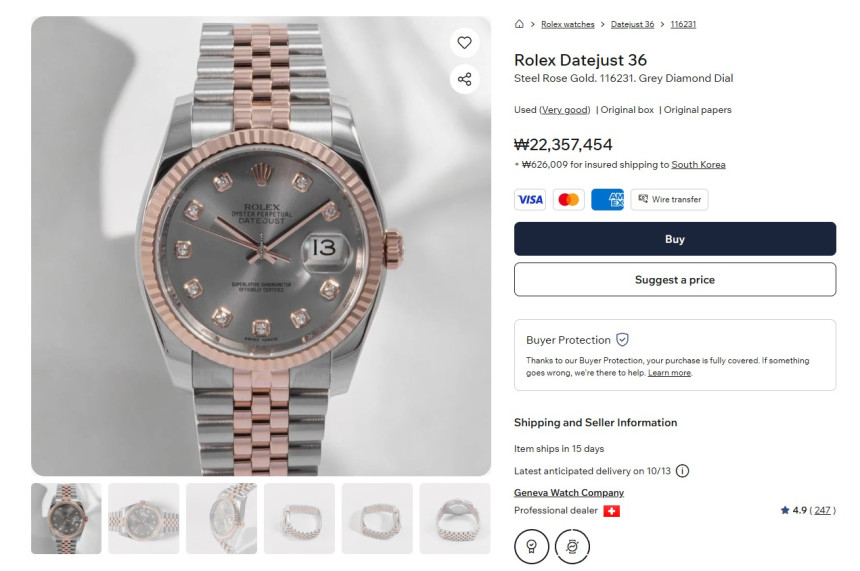The height and width of the screenshot is (571, 860).
Task: Change shipping country South Korea link
Action: (698, 165)
